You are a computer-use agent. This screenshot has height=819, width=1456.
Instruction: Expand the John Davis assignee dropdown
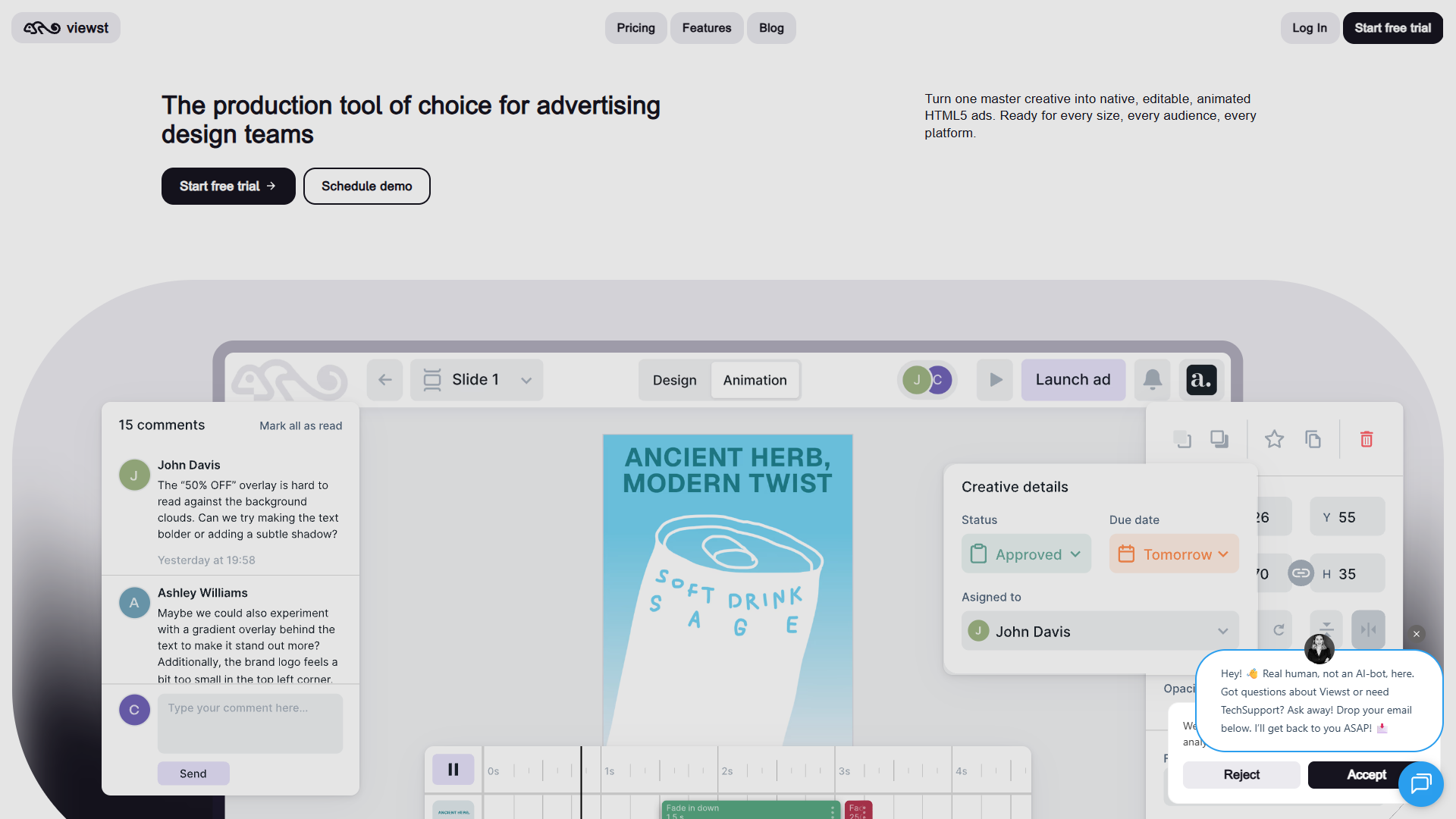point(1100,631)
